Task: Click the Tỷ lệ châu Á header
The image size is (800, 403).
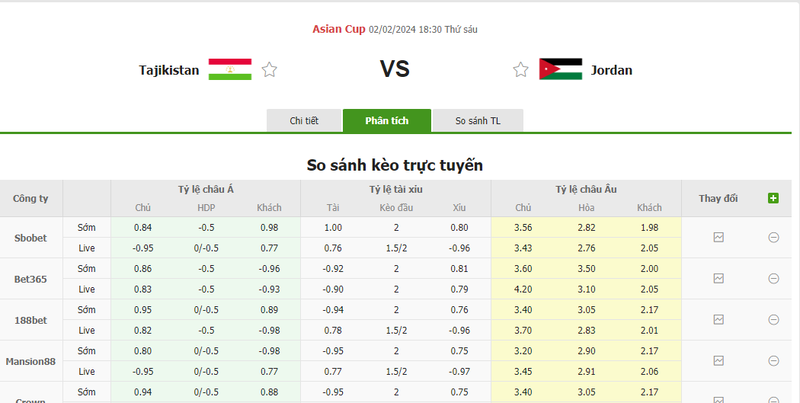Action: 206,189
